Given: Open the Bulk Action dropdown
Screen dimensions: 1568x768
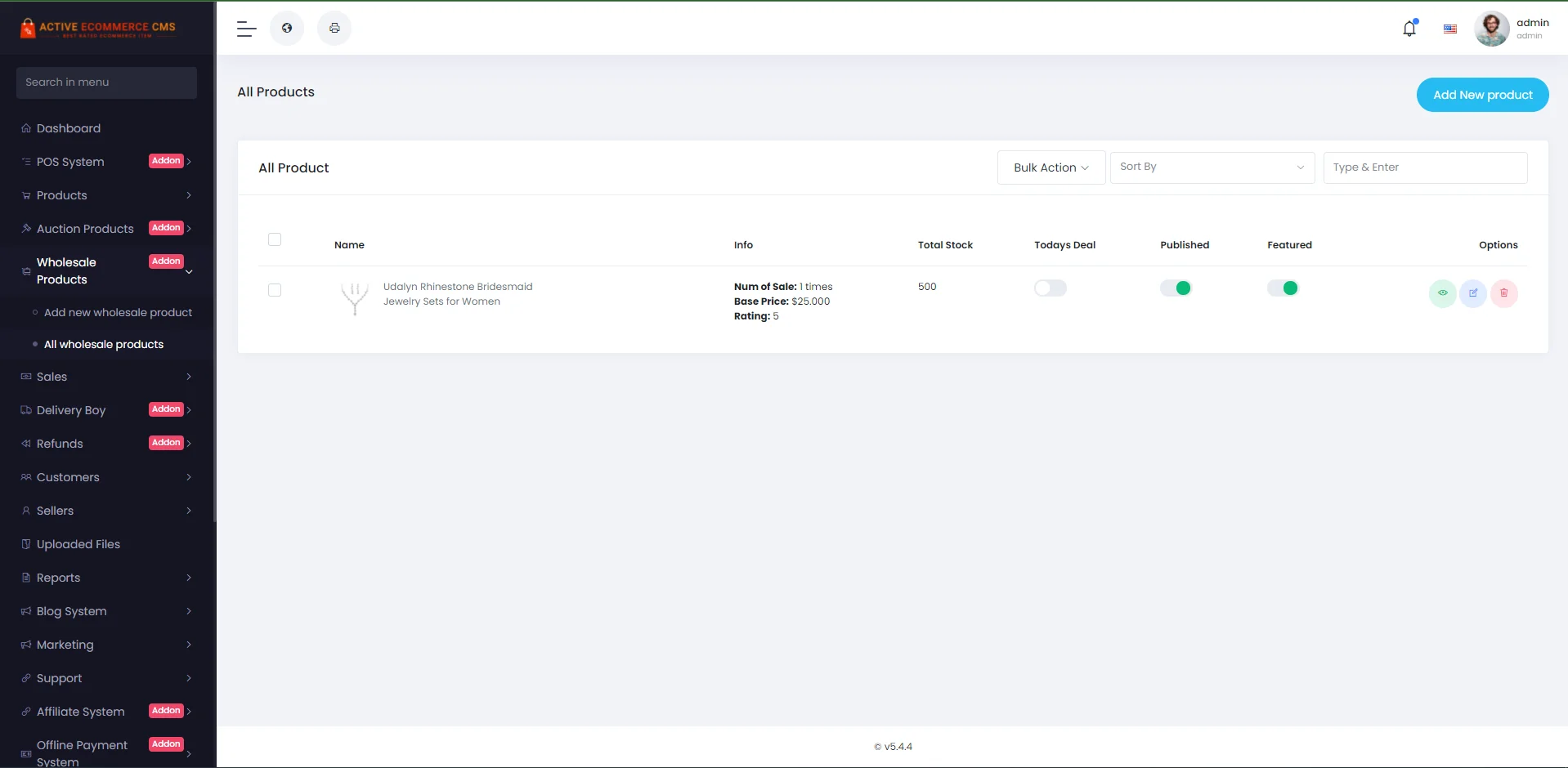Looking at the screenshot, I should [1051, 167].
